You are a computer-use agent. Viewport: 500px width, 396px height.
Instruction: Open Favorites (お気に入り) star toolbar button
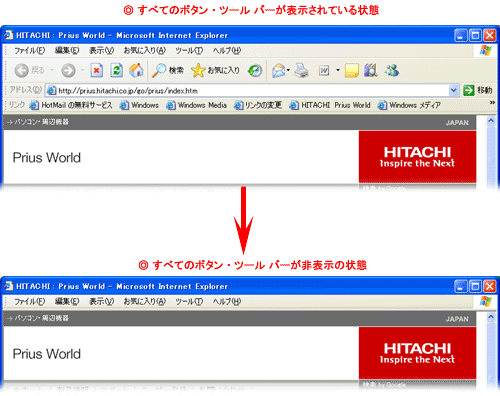(x=215, y=70)
